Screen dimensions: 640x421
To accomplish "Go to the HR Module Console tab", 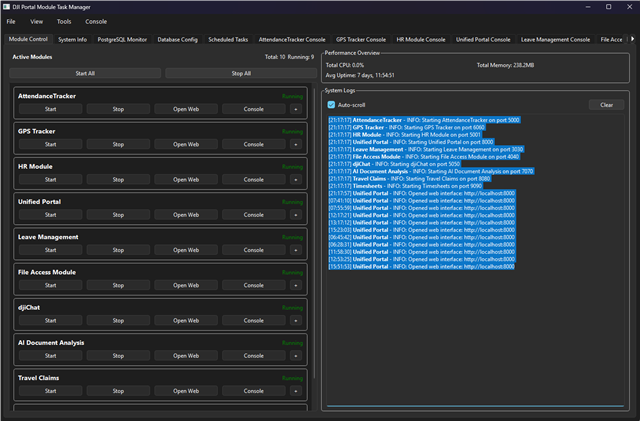I will [421, 40].
